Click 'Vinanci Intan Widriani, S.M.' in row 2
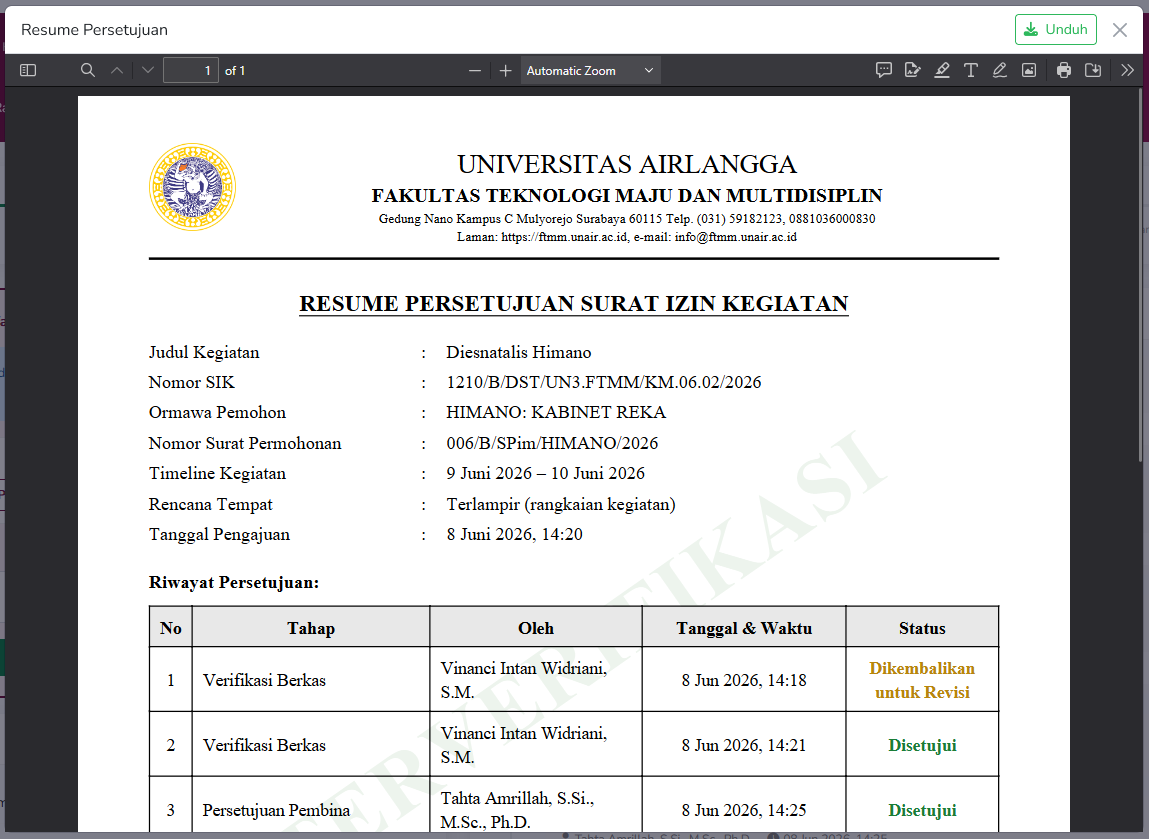Screen dimensions: 1149x839 (x=524, y=745)
